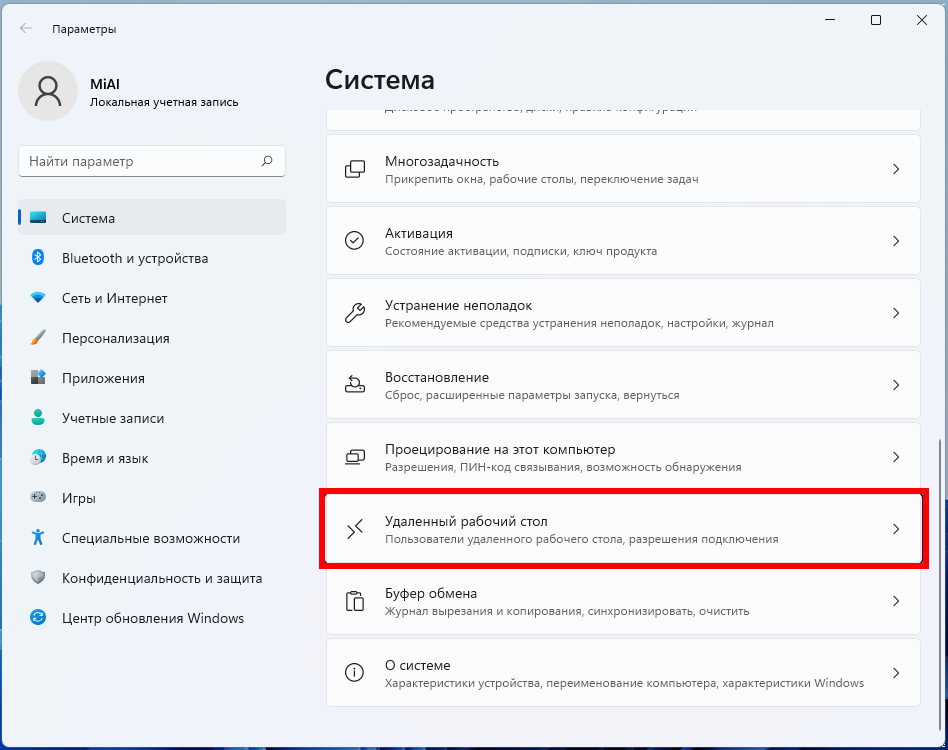Expand the Буфер обмена chevron arrow
This screenshot has height=750, width=948.
[x=896, y=601]
